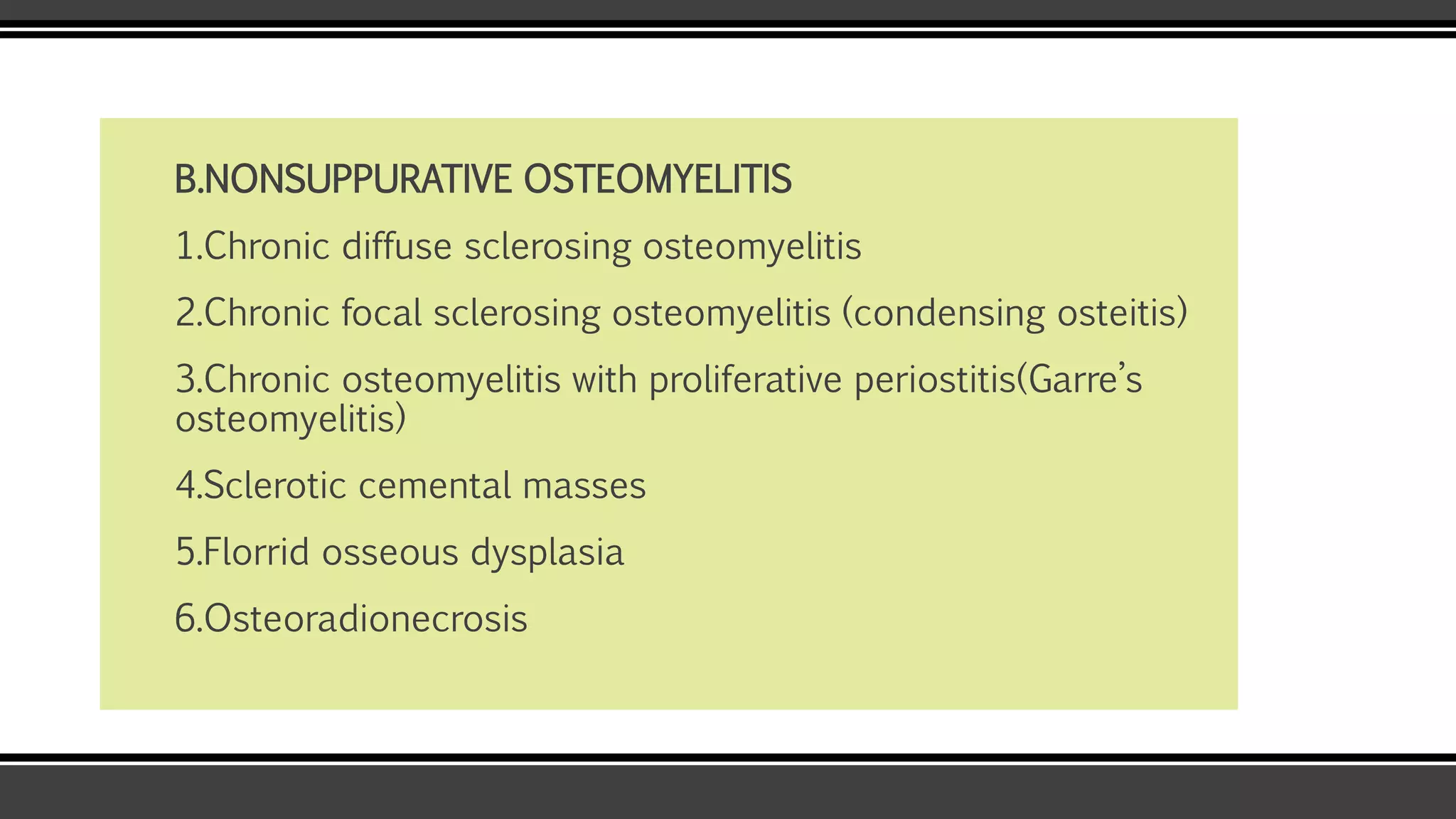The width and height of the screenshot is (1456, 819).
Task: Click list item 'Sclerotic cemental masses'
Action: click(x=410, y=486)
